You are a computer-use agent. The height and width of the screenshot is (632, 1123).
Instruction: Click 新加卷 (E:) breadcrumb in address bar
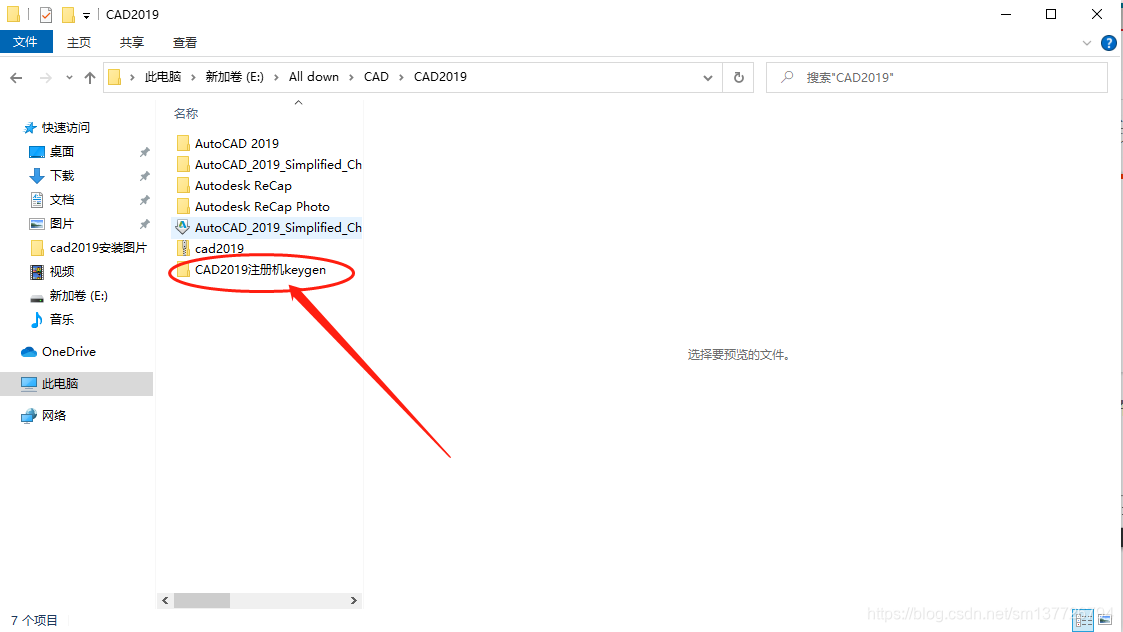(x=234, y=77)
